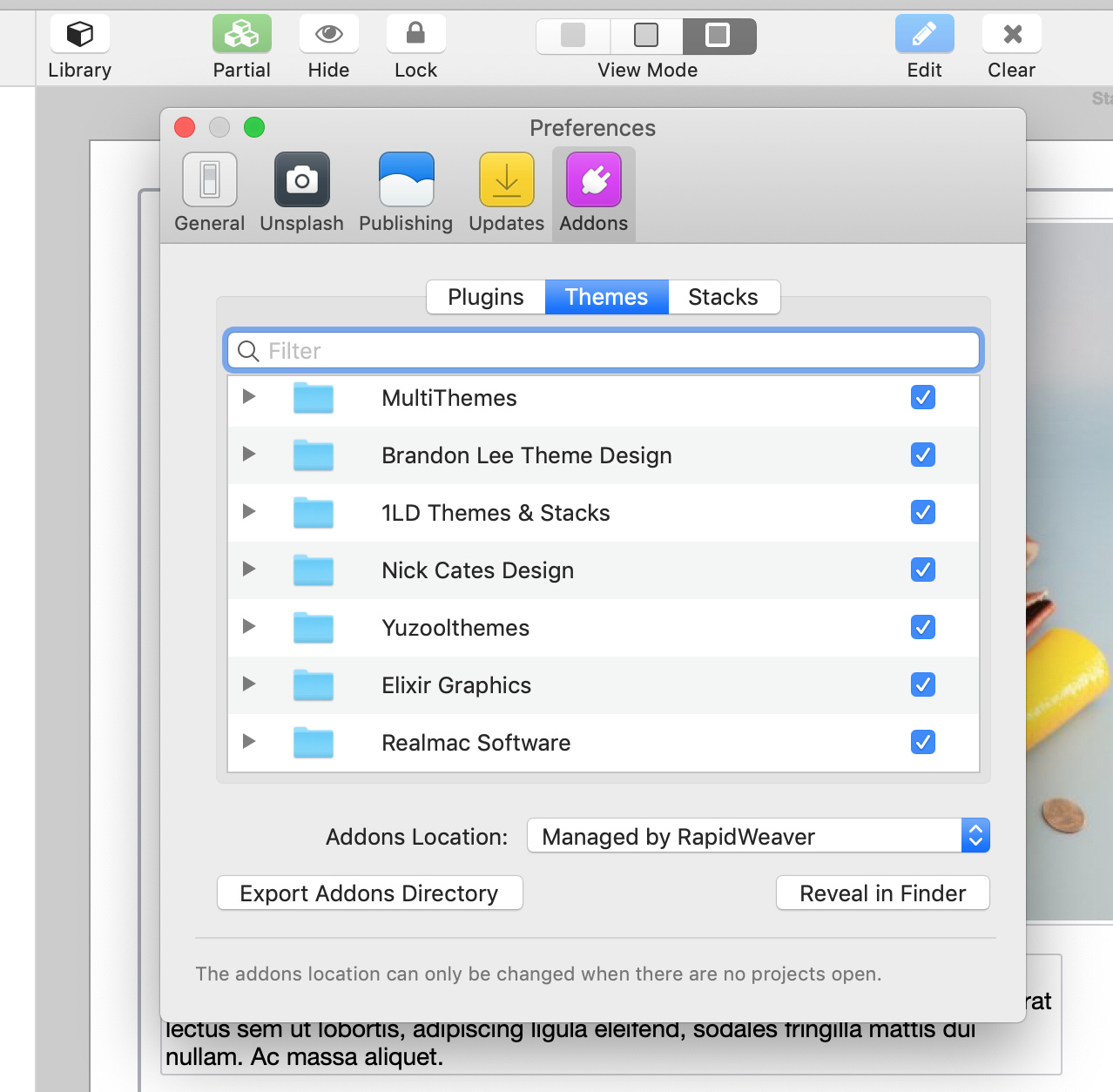Select the first filled View Mode segment
Screen dimensions: 1113x1092
(573, 36)
